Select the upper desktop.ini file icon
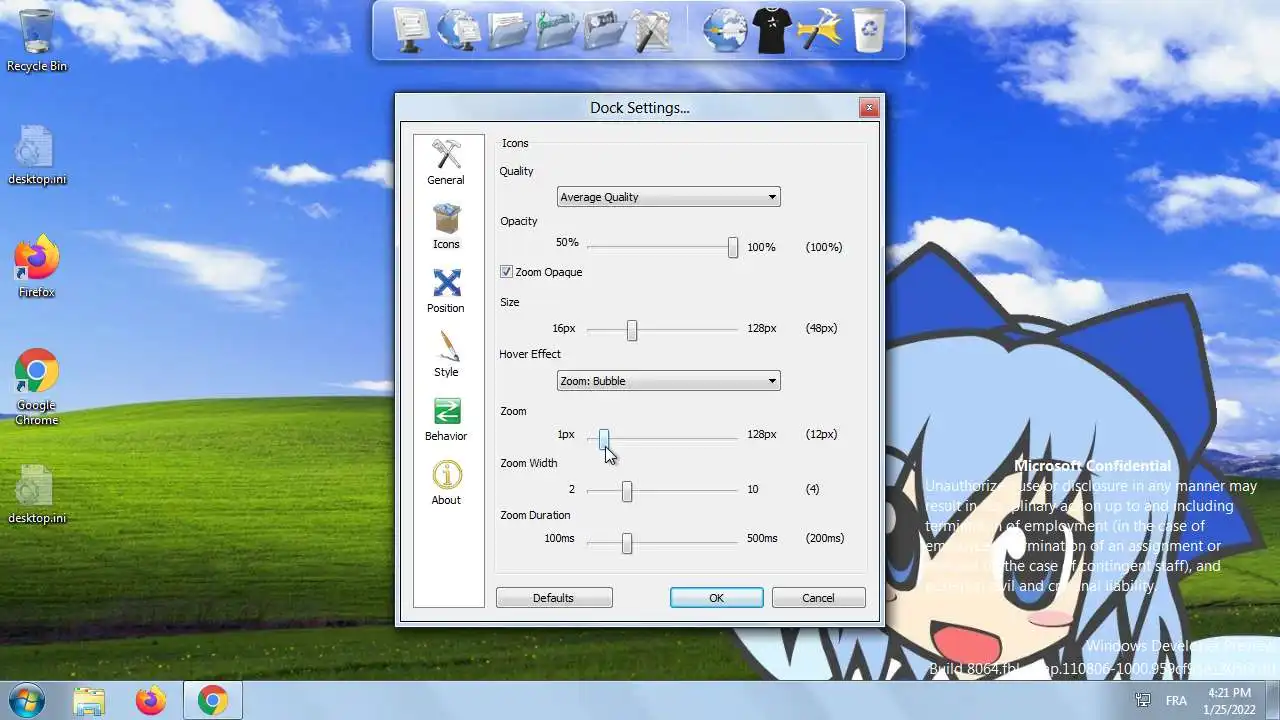The height and width of the screenshot is (720, 1280). (x=37, y=155)
